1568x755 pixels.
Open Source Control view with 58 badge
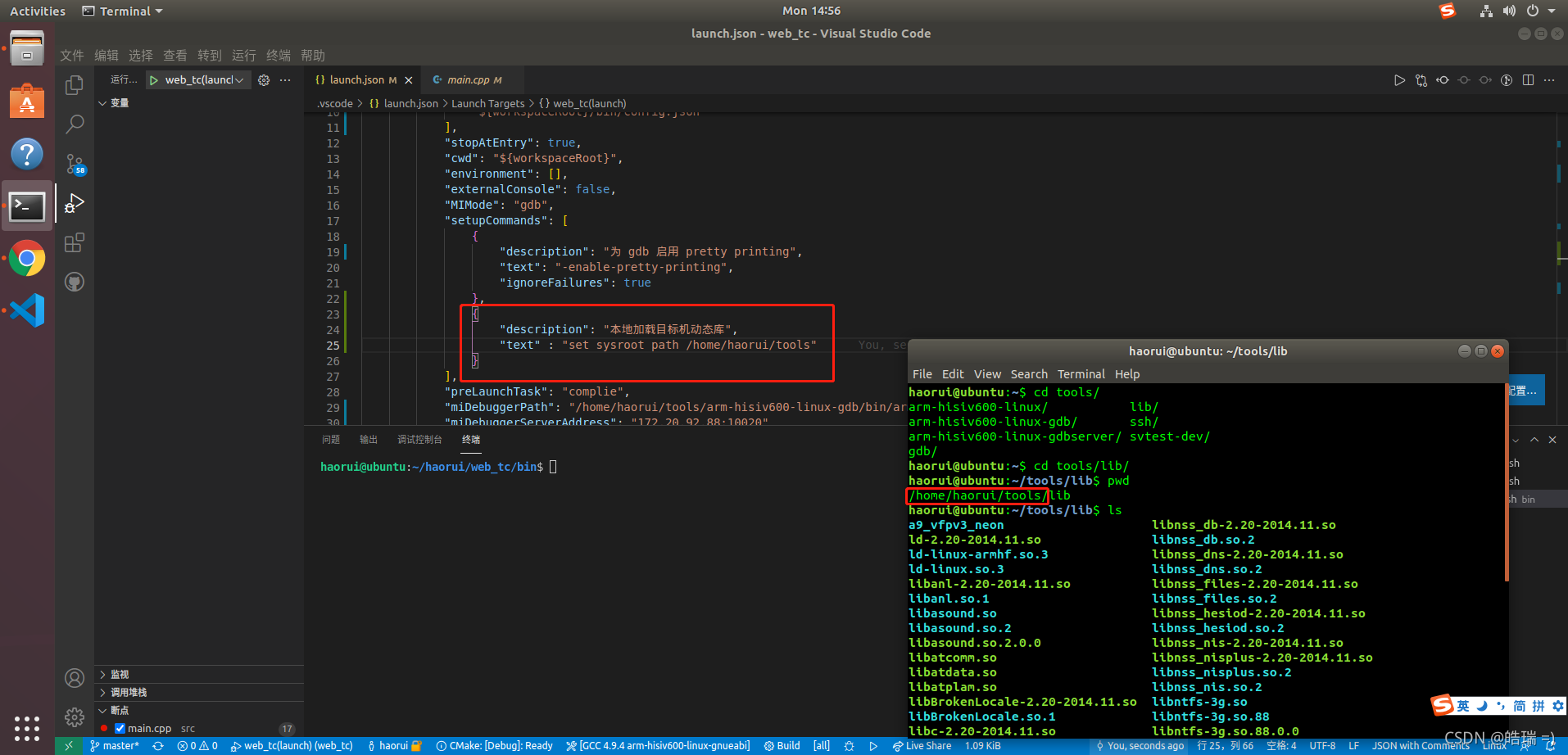tap(75, 164)
